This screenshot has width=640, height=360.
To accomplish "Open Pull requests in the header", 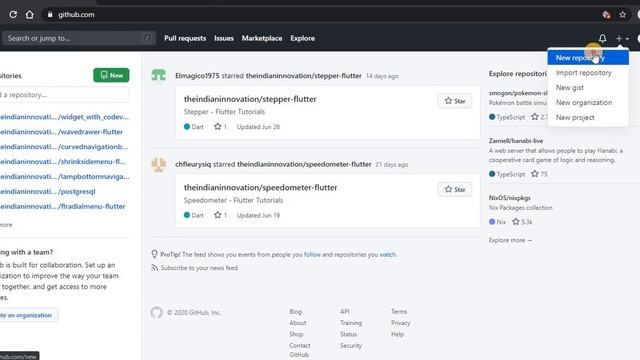I will (185, 38).
